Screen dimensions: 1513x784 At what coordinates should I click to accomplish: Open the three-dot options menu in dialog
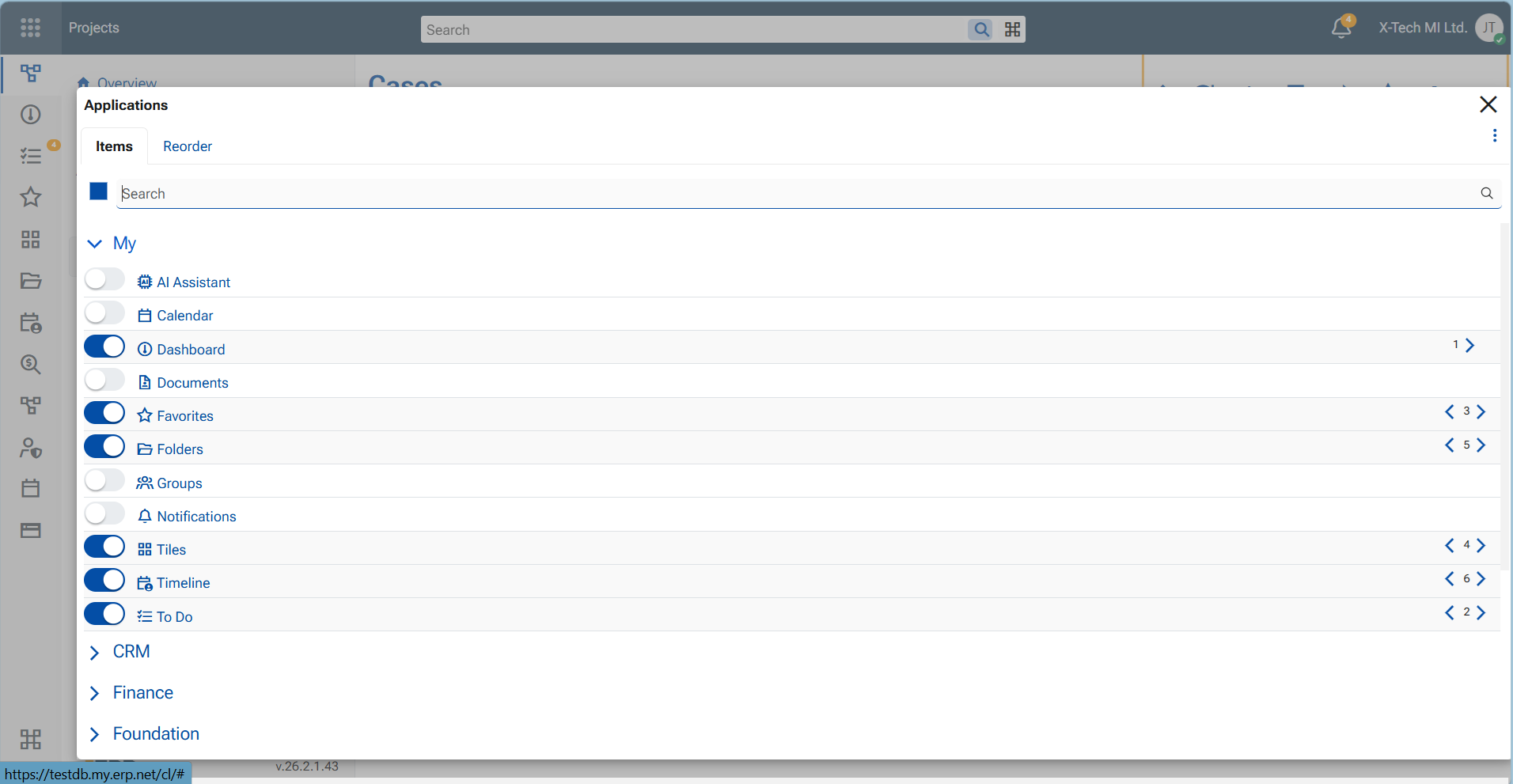(1494, 136)
